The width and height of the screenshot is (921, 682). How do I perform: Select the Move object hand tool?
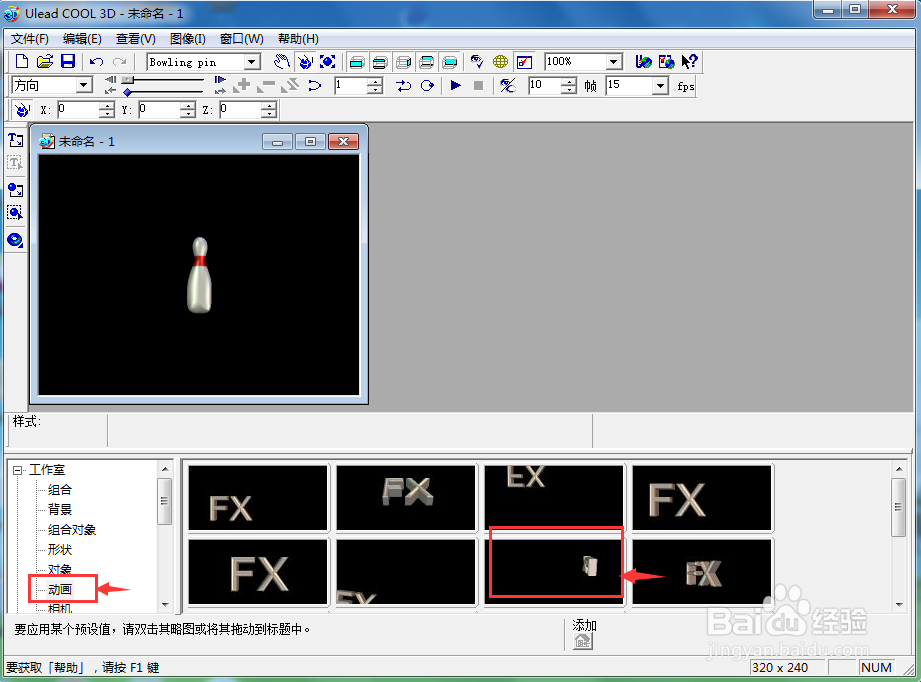point(281,61)
